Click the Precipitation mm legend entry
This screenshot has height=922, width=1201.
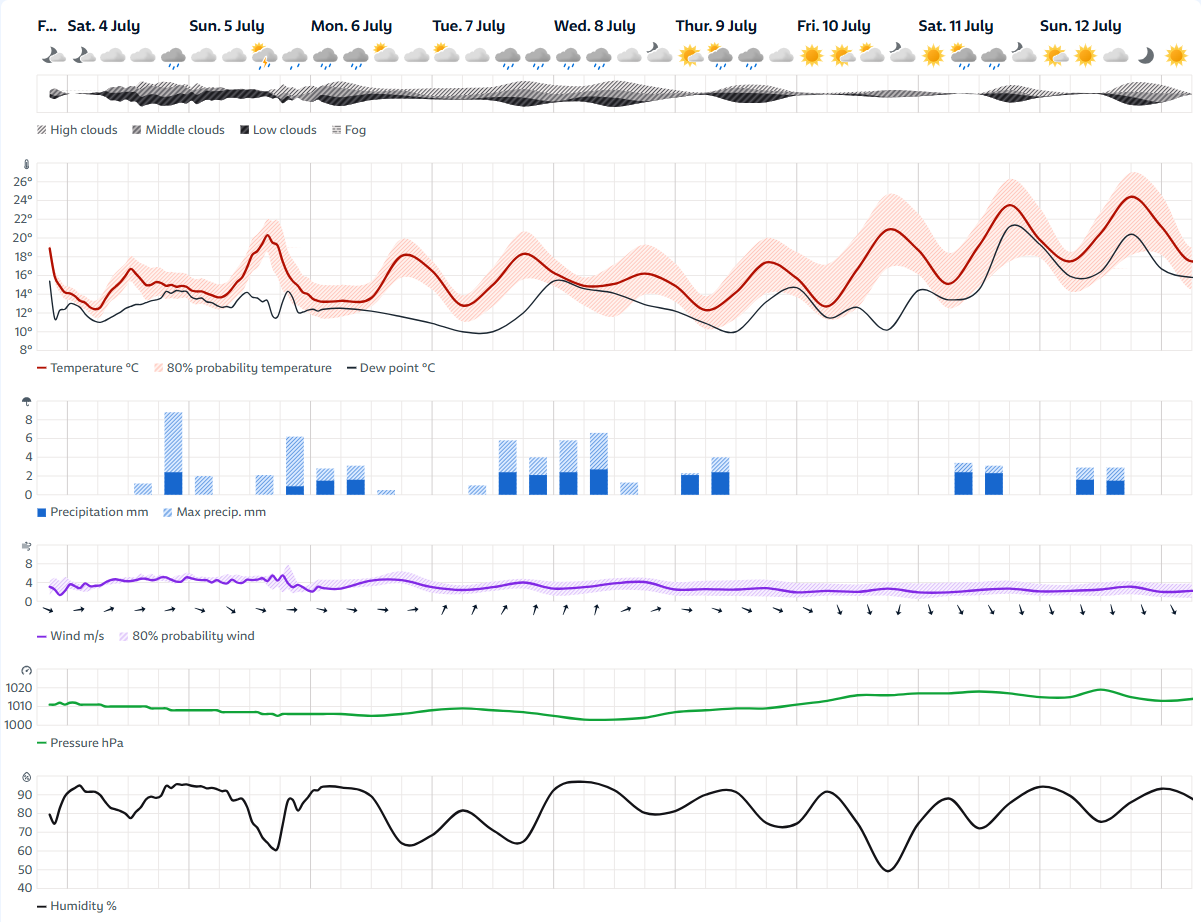(92, 512)
